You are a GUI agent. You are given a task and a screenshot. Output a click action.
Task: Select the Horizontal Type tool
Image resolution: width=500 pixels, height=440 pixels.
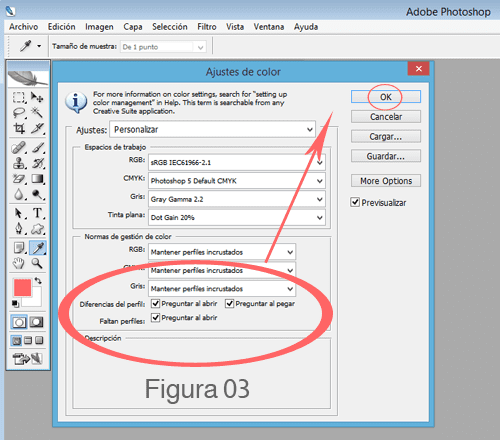coord(38,213)
